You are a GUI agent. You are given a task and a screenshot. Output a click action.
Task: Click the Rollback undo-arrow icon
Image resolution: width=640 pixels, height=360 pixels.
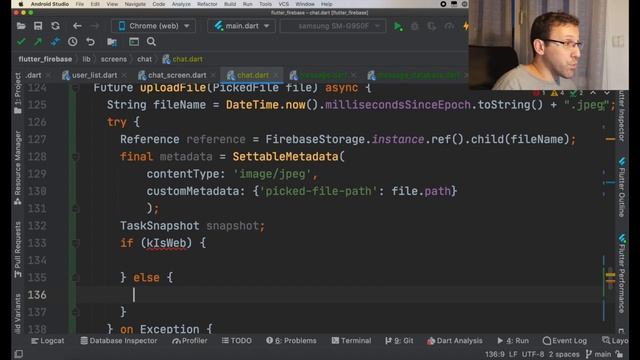pos(90,42)
